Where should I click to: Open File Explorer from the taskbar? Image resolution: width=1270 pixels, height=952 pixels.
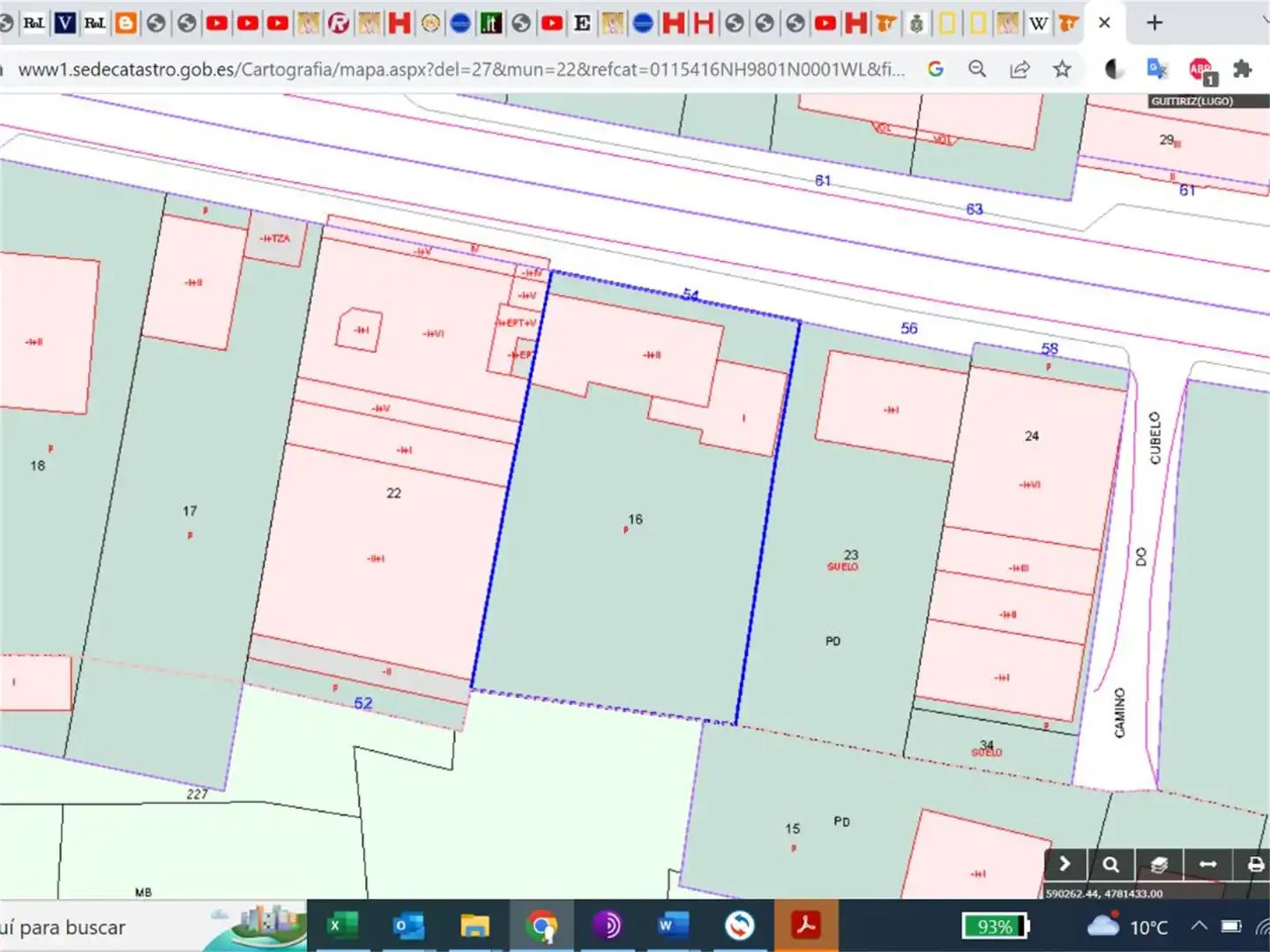pos(474,926)
